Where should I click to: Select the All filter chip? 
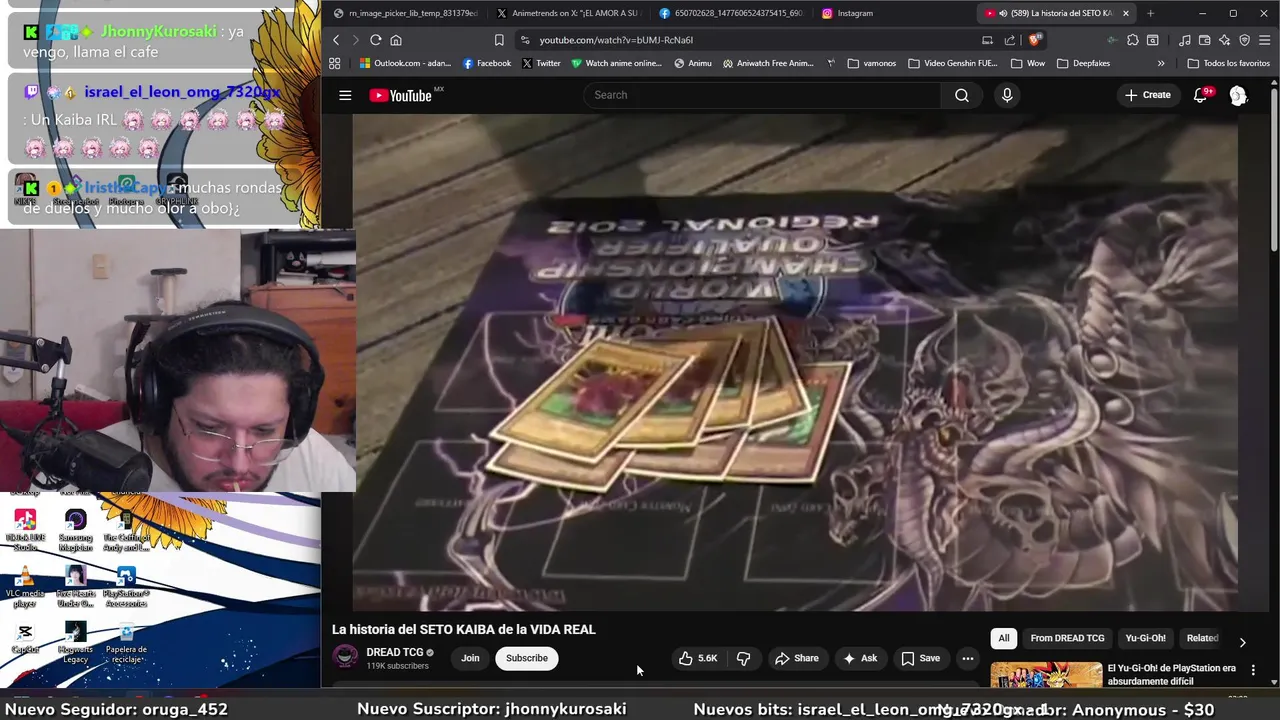tap(1004, 638)
